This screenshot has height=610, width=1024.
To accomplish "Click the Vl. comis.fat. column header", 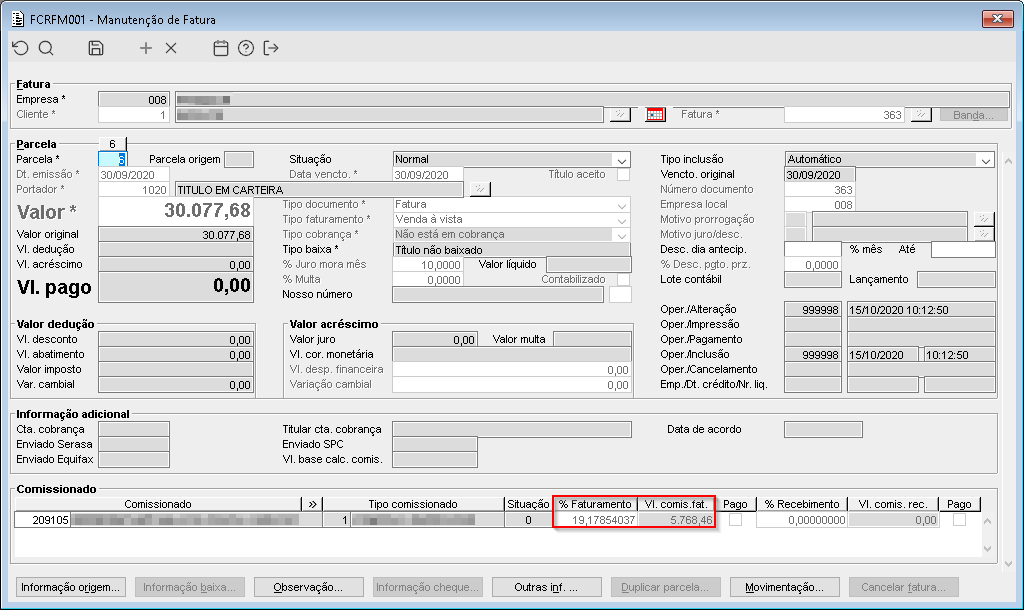I will [x=676, y=504].
